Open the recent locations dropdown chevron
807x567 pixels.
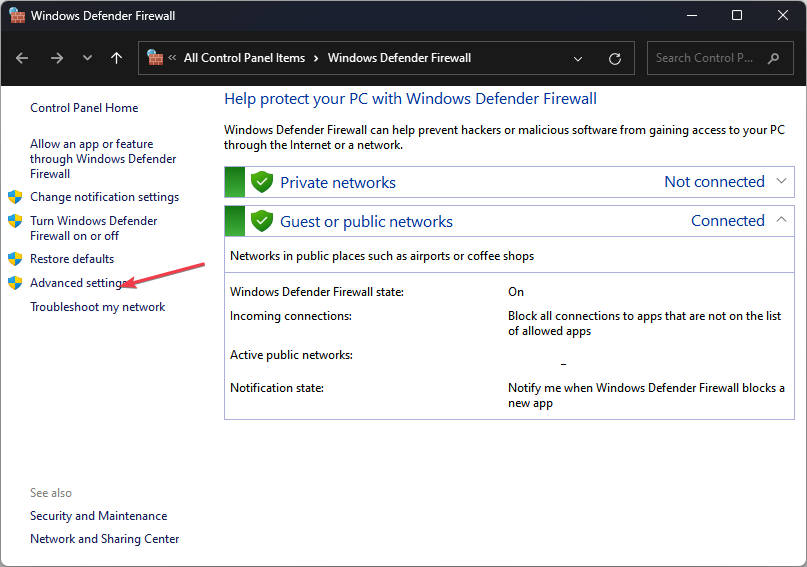point(87,58)
